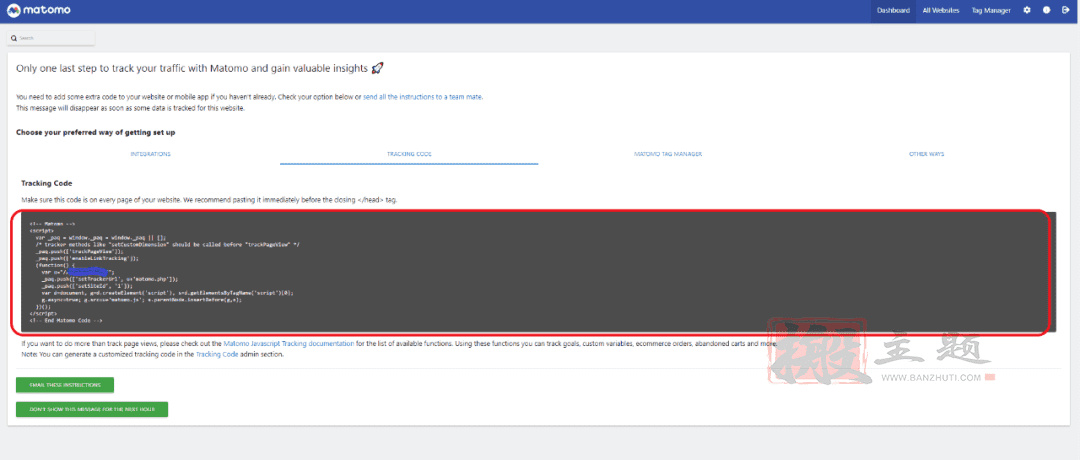Open the settings gear icon
The width and height of the screenshot is (1080, 460).
click(1027, 10)
